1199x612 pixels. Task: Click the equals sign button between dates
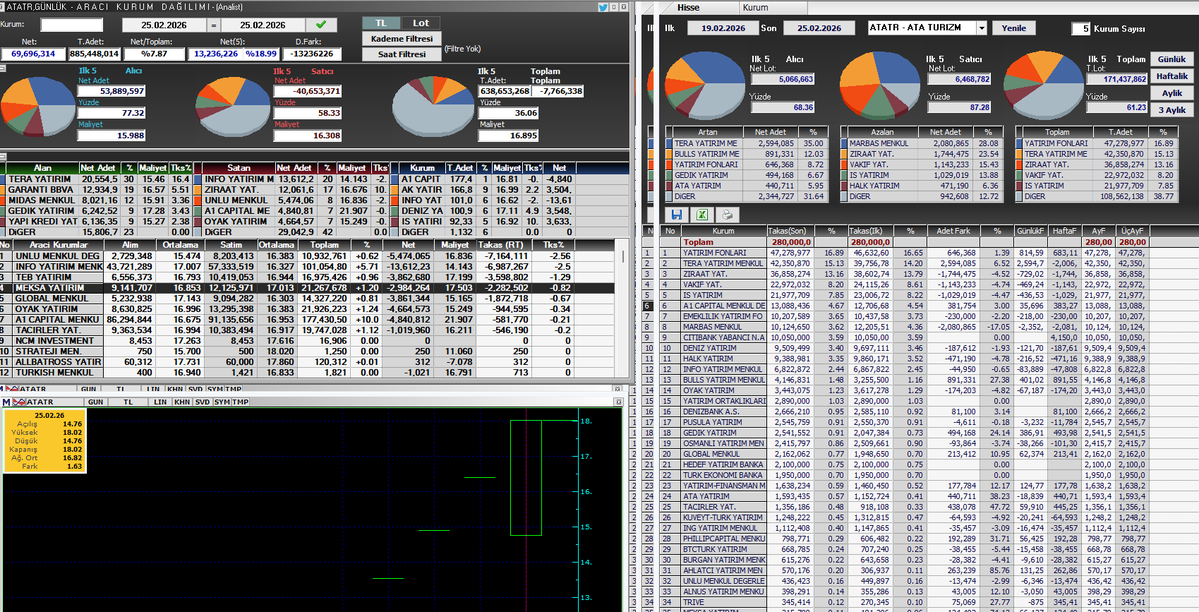pyautogui.click(x=213, y=25)
